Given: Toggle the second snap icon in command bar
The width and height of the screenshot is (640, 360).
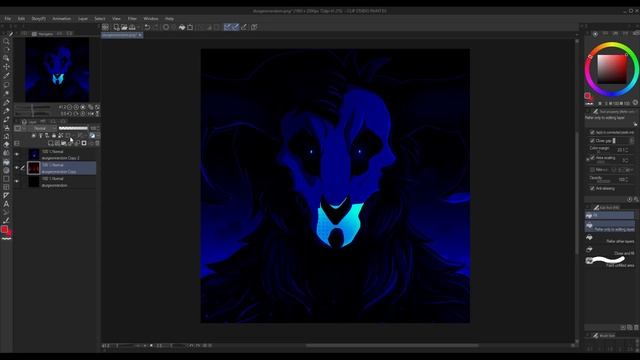Looking at the screenshot, I should (x=236, y=27).
